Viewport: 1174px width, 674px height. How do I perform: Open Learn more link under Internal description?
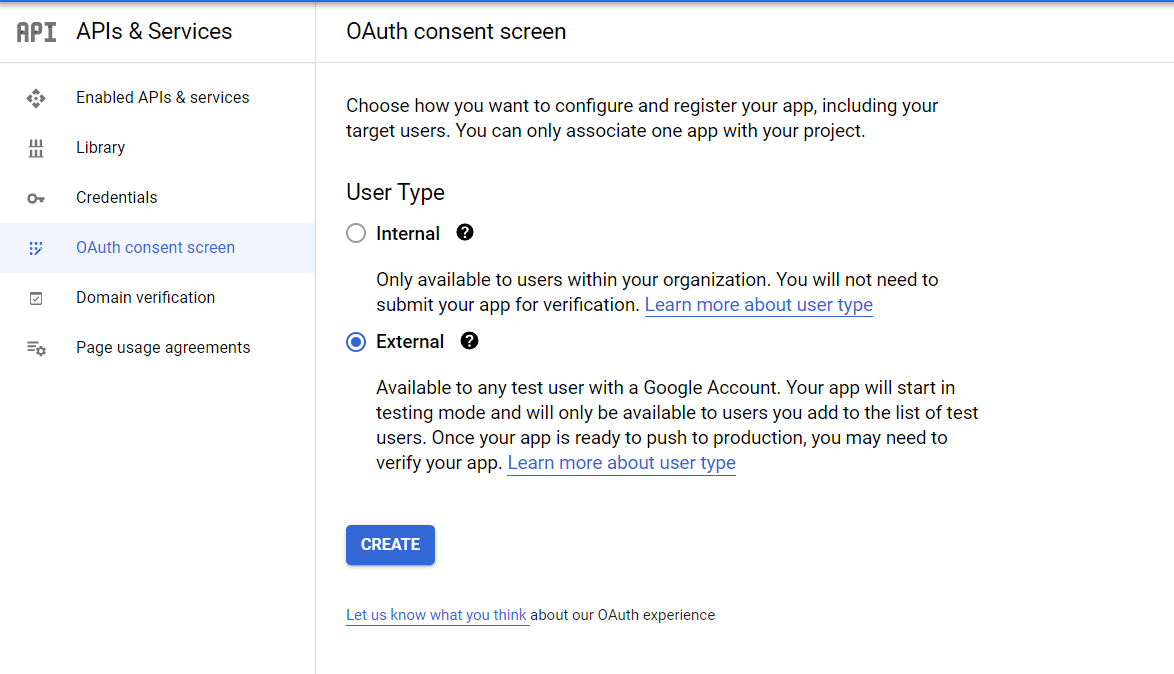758,305
